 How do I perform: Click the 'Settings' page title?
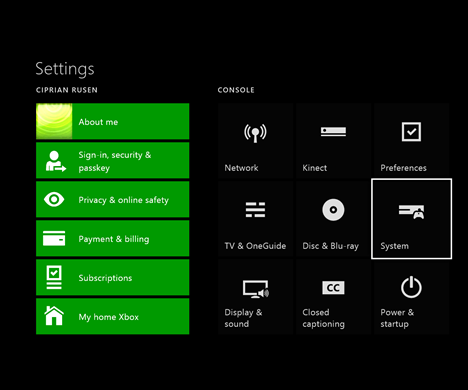tap(65, 69)
